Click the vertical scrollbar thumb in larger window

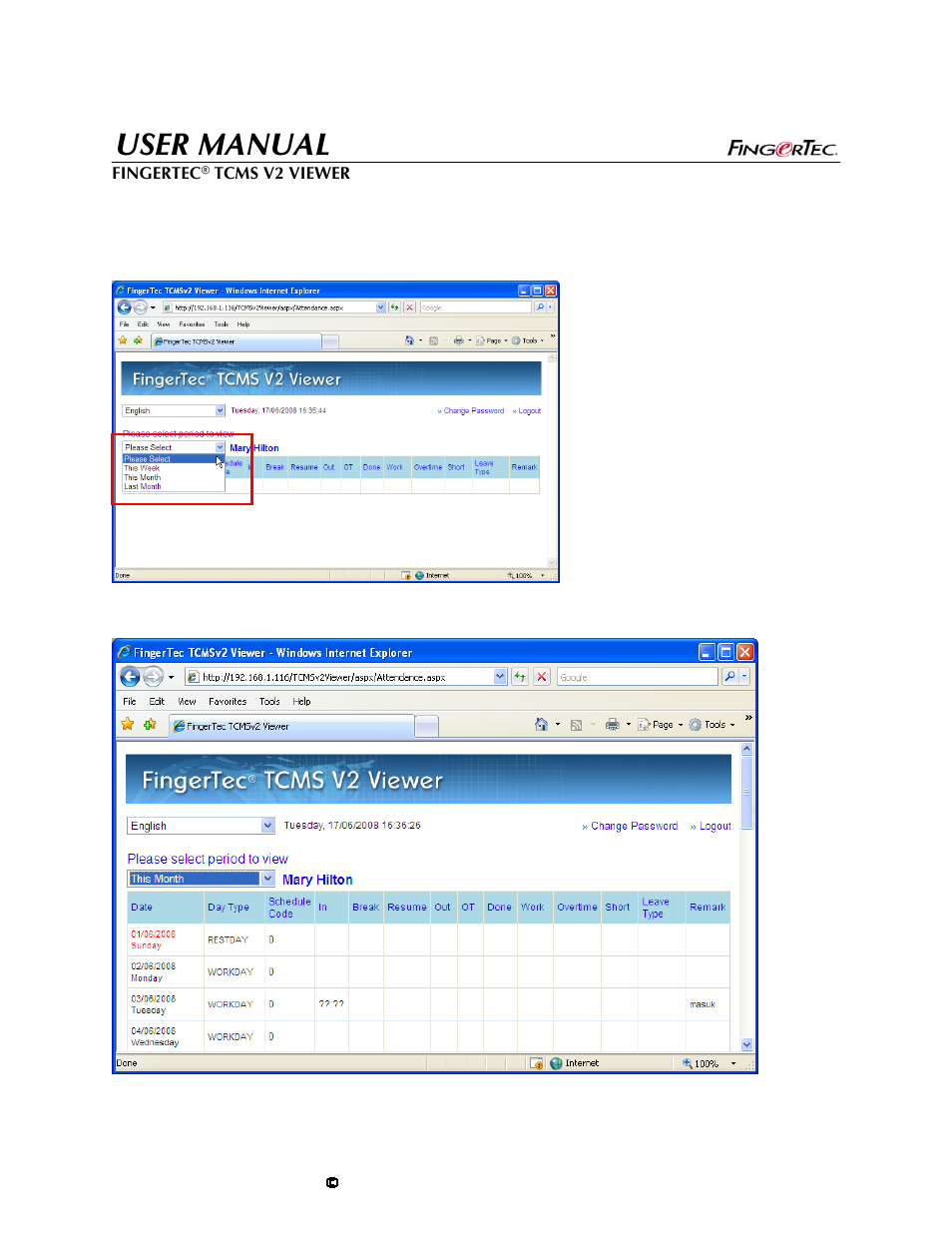tap(746, 793)
